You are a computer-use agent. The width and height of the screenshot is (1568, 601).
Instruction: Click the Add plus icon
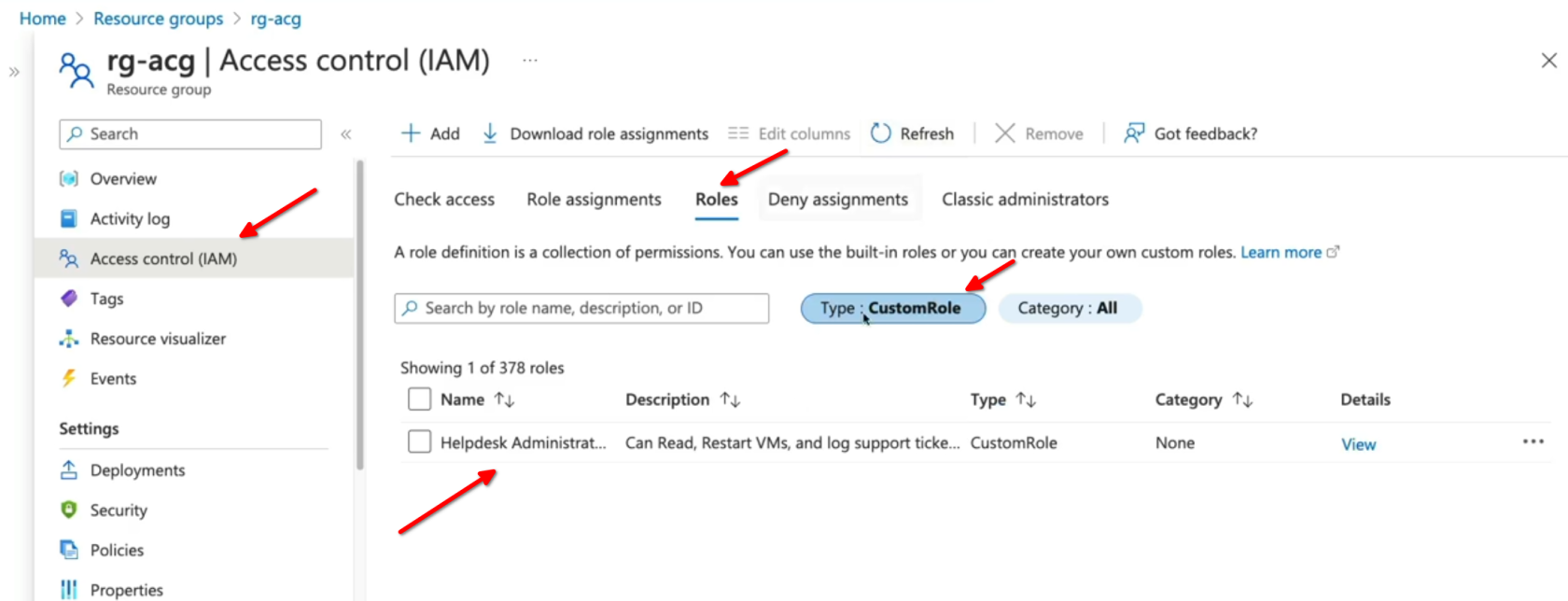click(411, 133)
